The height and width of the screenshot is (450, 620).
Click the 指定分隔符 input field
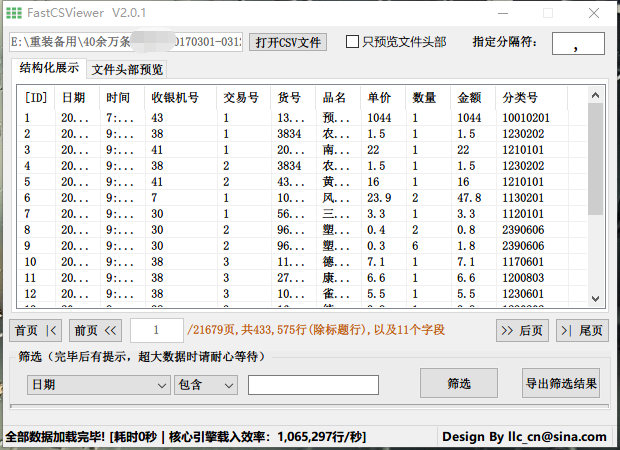click(x=577, y=43)
